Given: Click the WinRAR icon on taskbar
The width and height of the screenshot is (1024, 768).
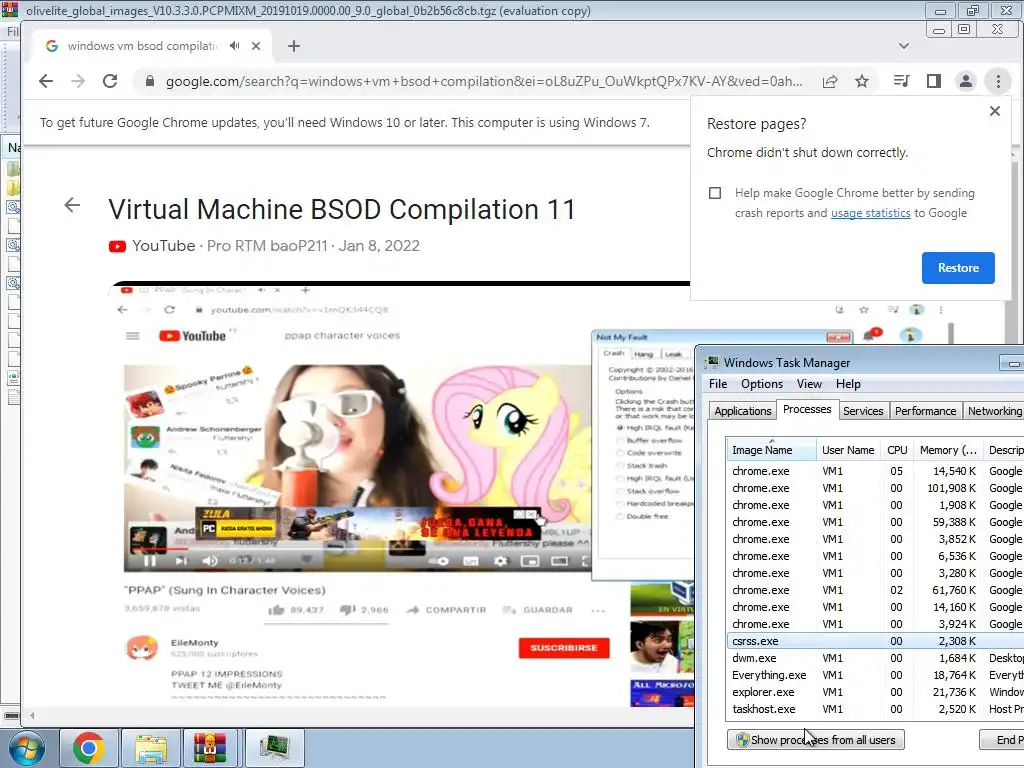Looking at the screenshot, I should pos(209,748).
